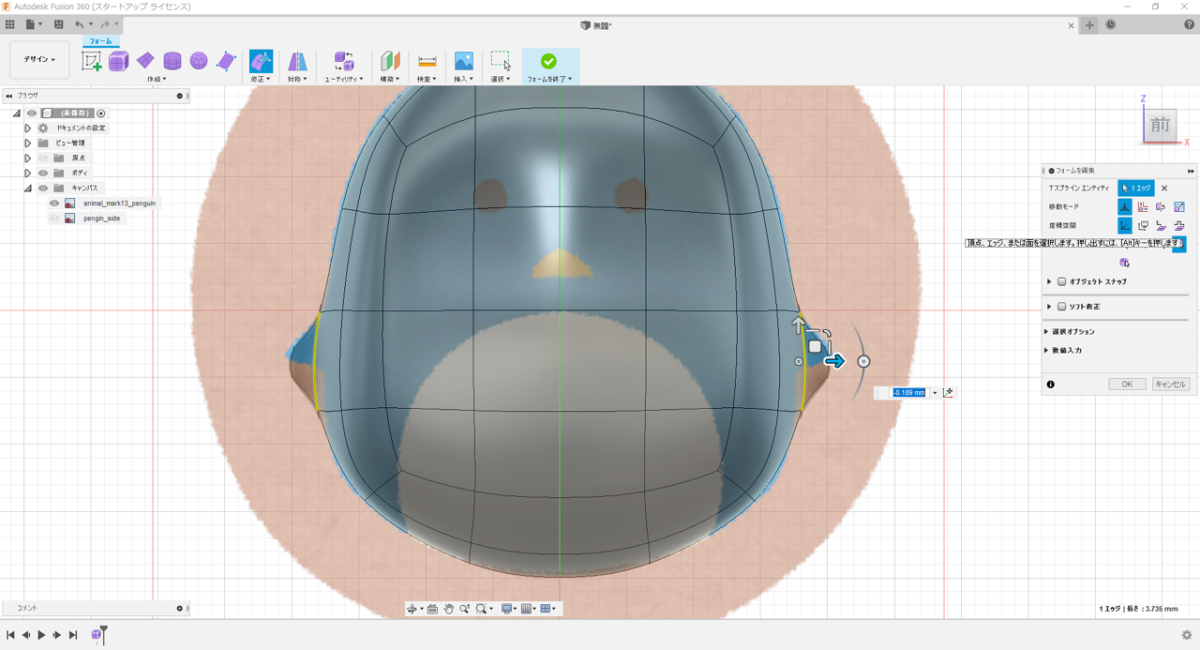Image resolution: width=1200 pixels, height=650 pixels.
Task: Expand the ドキュメントの設定 node
Action: [x=28, y=128]
